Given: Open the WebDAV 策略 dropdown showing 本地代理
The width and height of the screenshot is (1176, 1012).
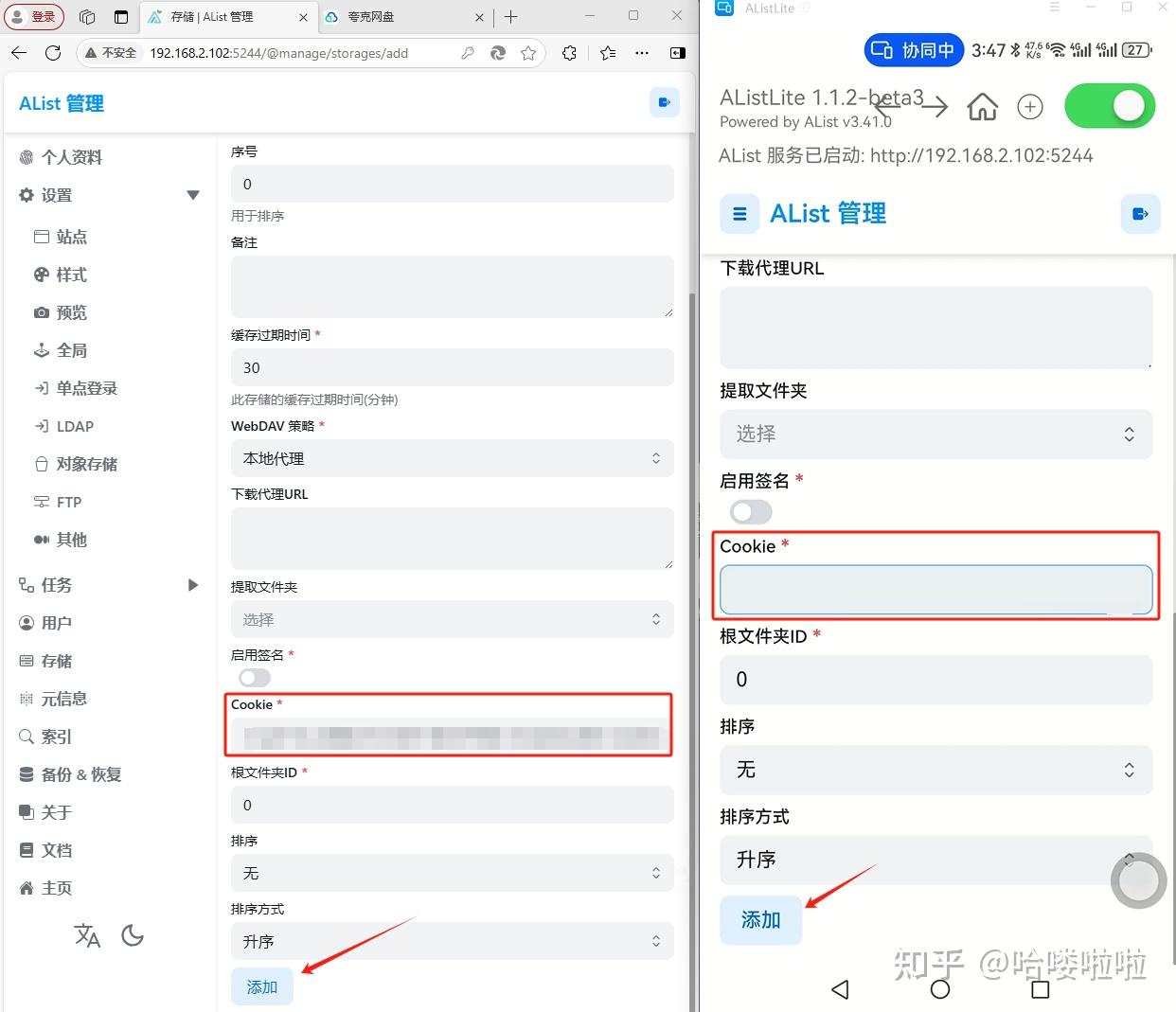Looking at the screenshot, I should [452, 458].
